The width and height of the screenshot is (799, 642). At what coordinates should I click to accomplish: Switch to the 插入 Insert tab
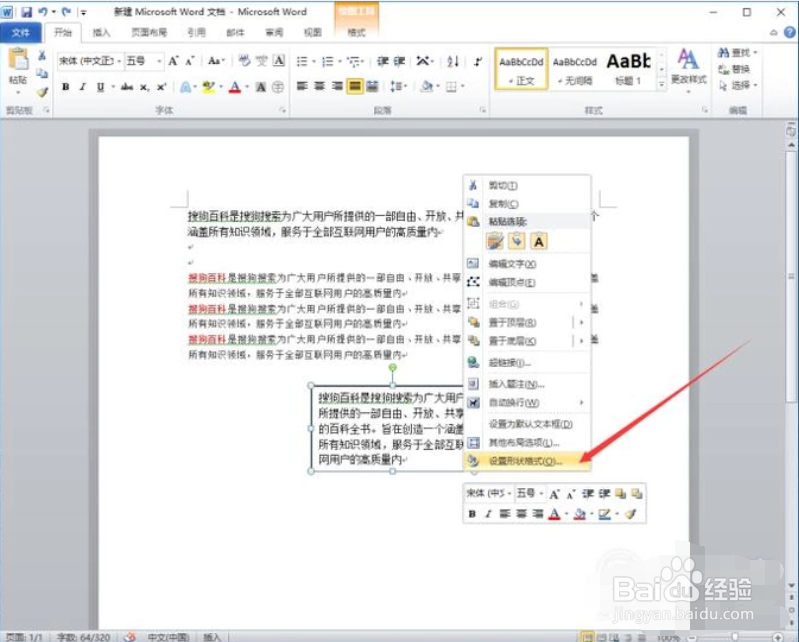coord(101,33)
